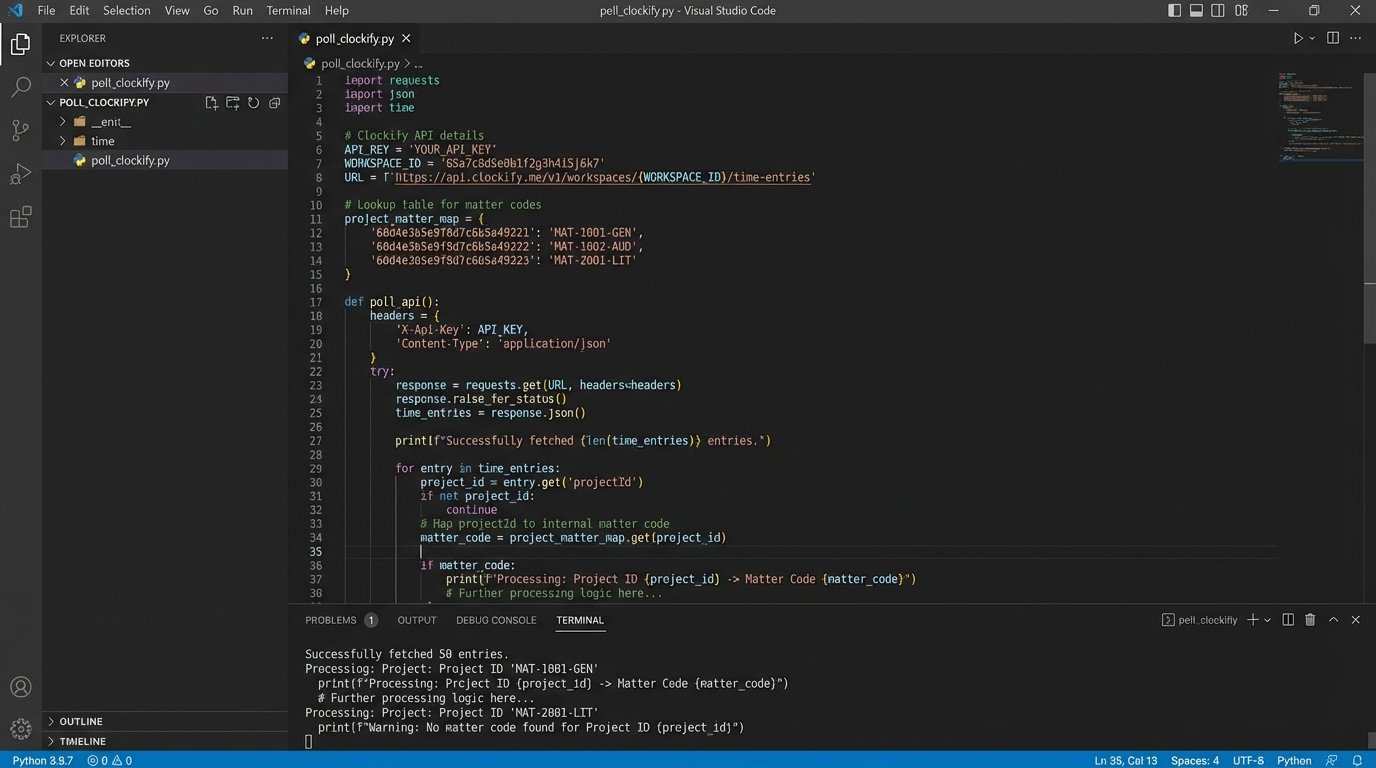Image resolution: width=1376 pixels, height=768 pixels.
Task: Open the Search view in activity bar
Action: pos(20,87)
